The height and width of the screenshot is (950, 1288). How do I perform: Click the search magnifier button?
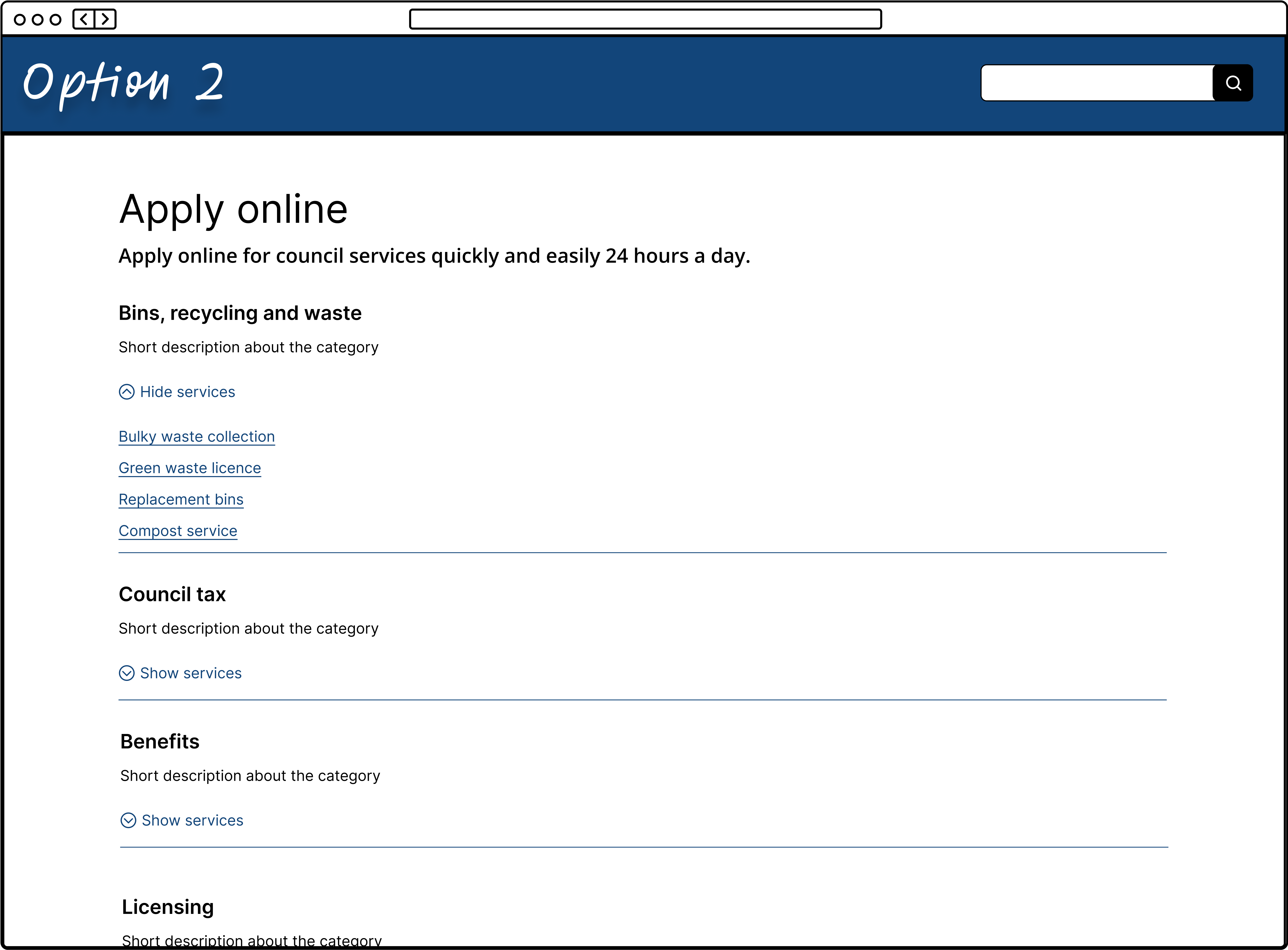point(1232,83)
